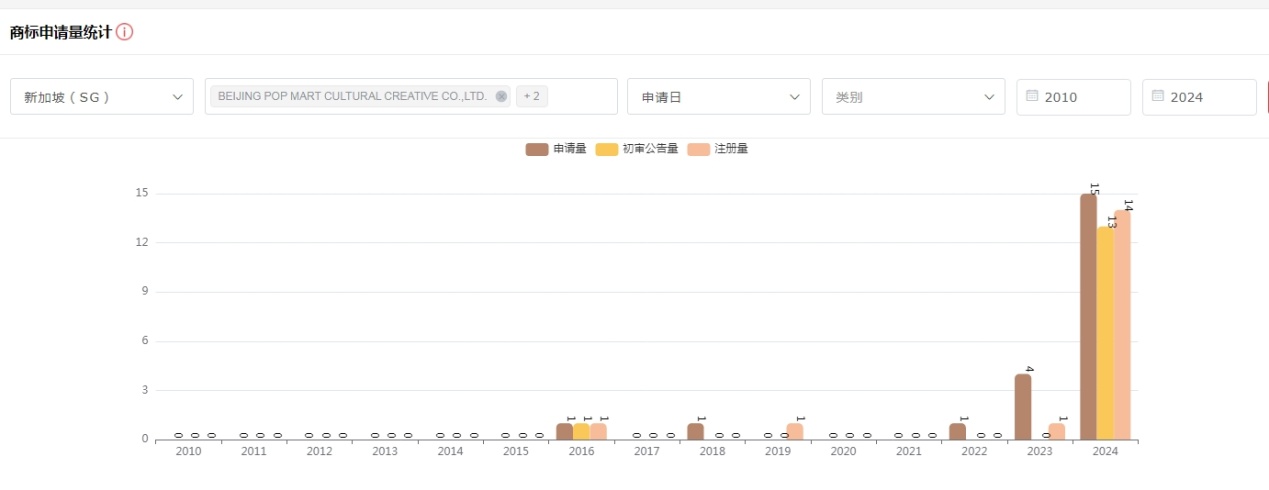Image resolution: width=1269 pixels, height=490 pixels.
Task: Click the 2024 注册量 bar valued 14
Action: pos(1122,325)
